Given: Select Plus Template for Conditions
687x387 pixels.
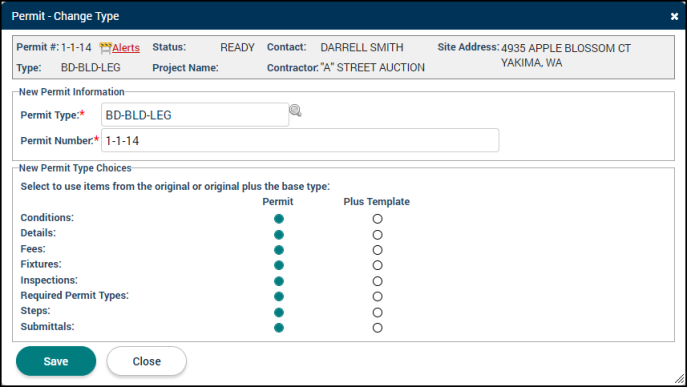Looking at the screenshot, I should (x=377, y=219).
